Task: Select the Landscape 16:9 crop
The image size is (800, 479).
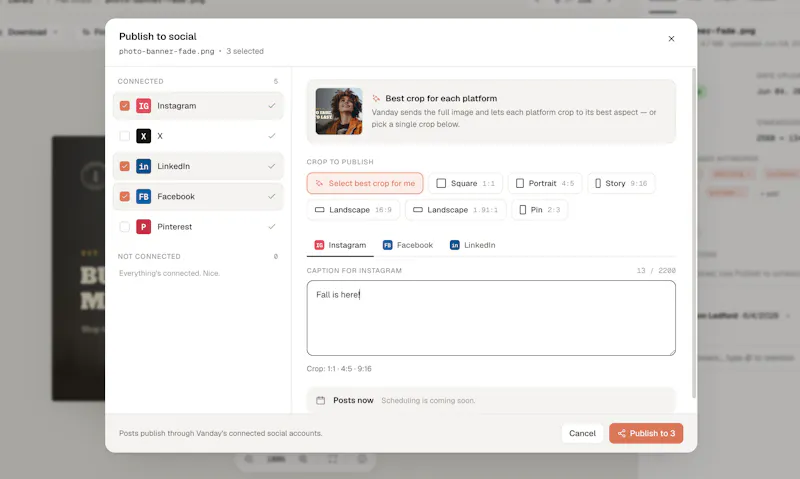Action: click(353, 210)
